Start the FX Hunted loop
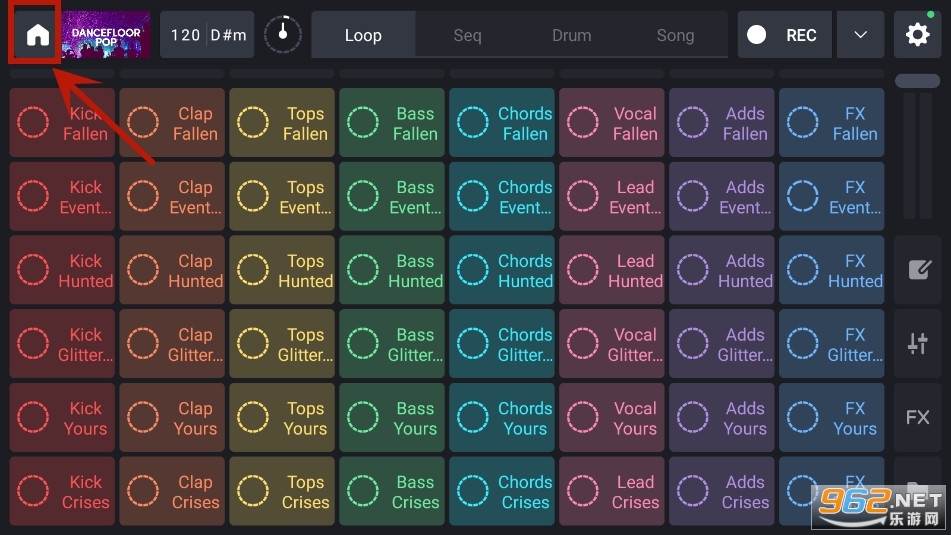Screen dimensions: 951x535 832,270
